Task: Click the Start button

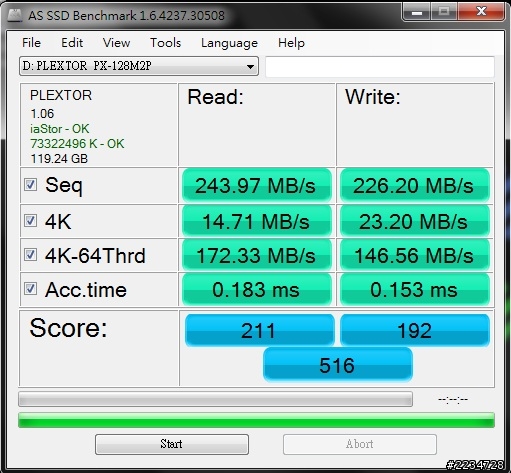Action: point(172,444)
